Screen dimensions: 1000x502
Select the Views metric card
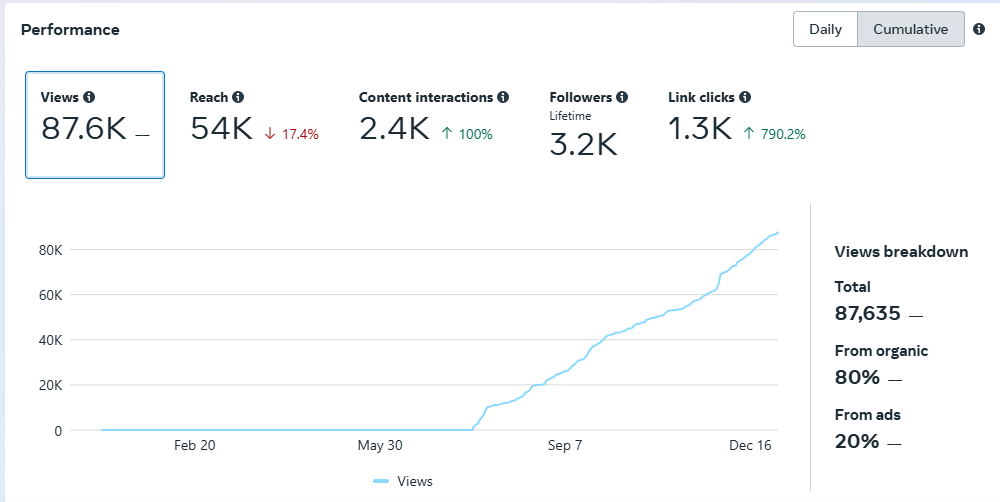coord(95,125)
